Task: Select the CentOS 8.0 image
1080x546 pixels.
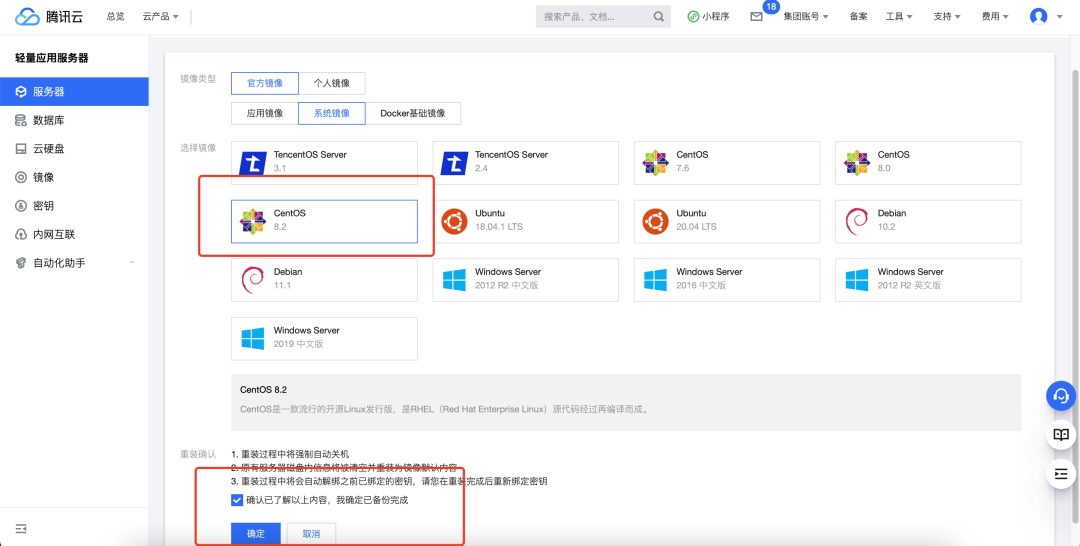Action: (x=928, y=163)
